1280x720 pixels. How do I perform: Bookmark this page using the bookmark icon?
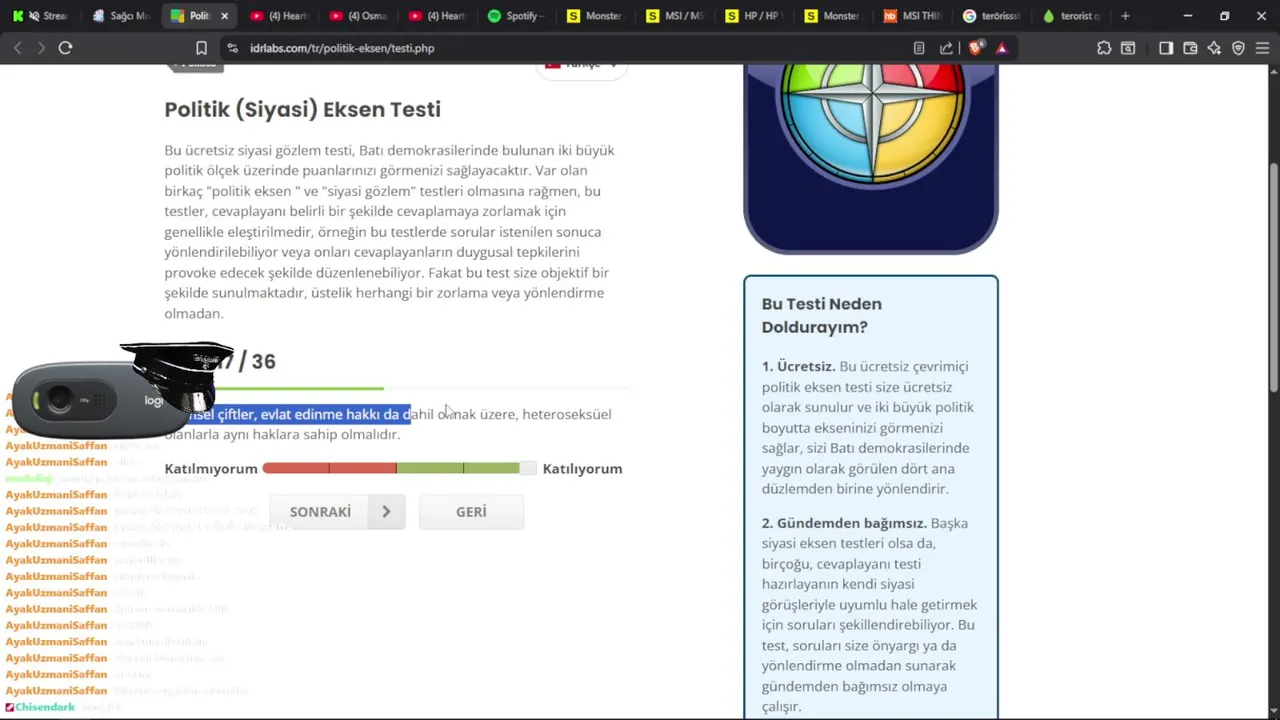point(201,48)
